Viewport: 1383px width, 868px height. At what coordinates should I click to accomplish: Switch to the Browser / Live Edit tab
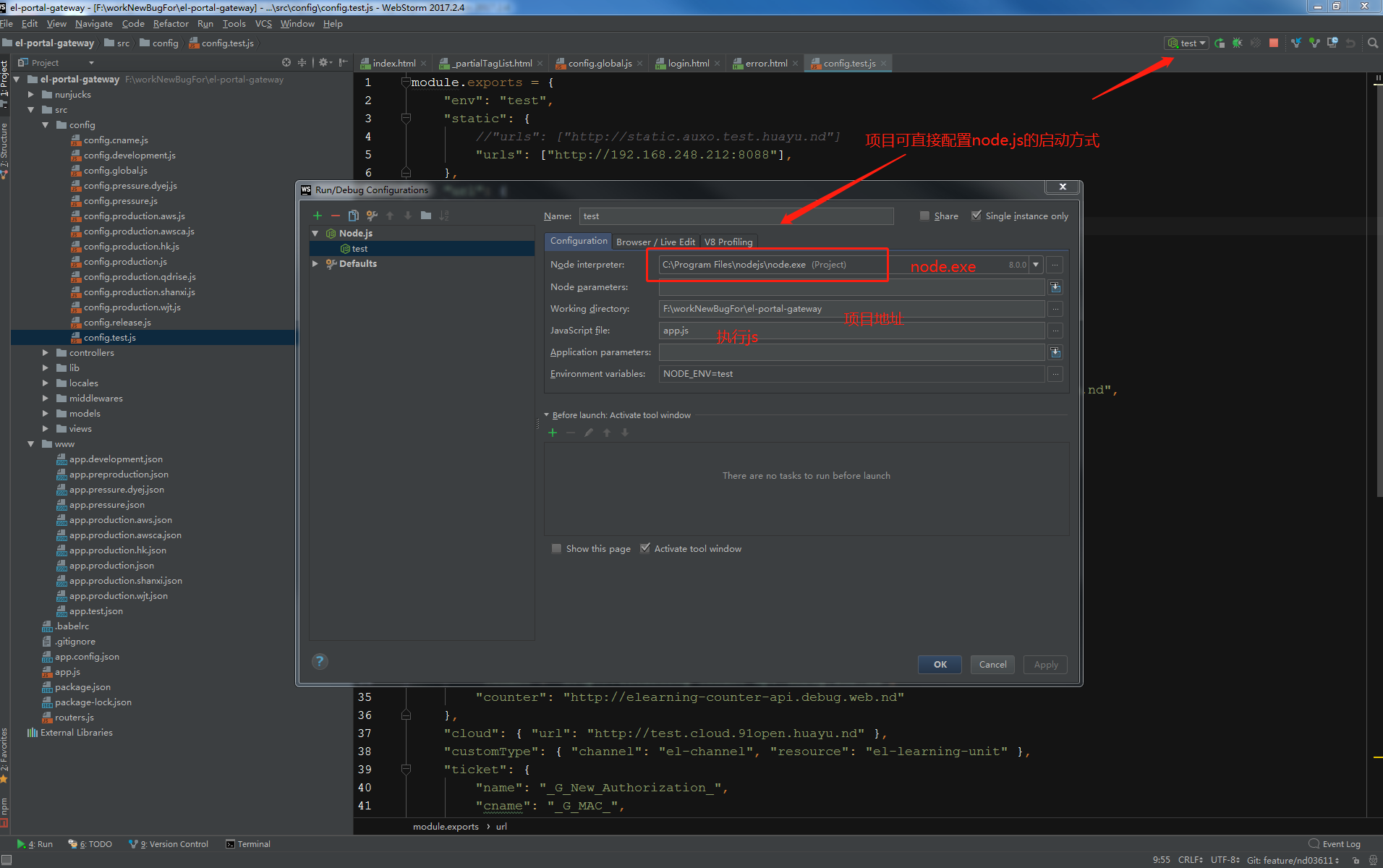click(x=655, y=242)
